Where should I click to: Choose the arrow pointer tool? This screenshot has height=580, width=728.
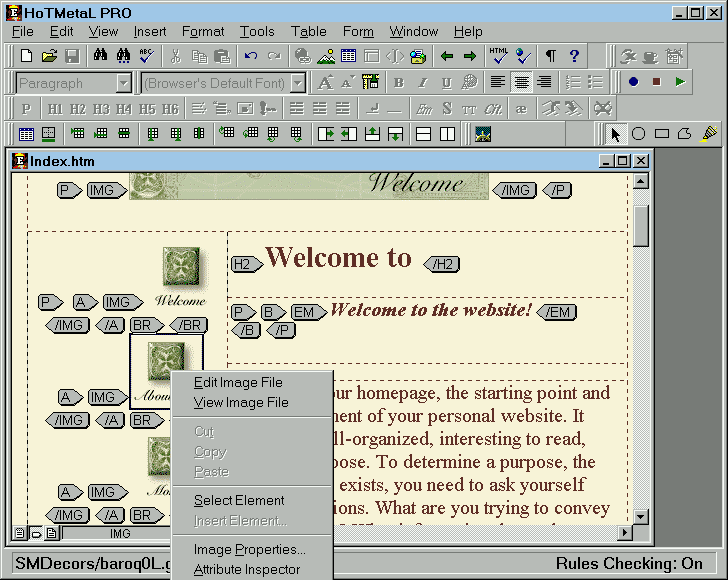click(x=616, y=134)
